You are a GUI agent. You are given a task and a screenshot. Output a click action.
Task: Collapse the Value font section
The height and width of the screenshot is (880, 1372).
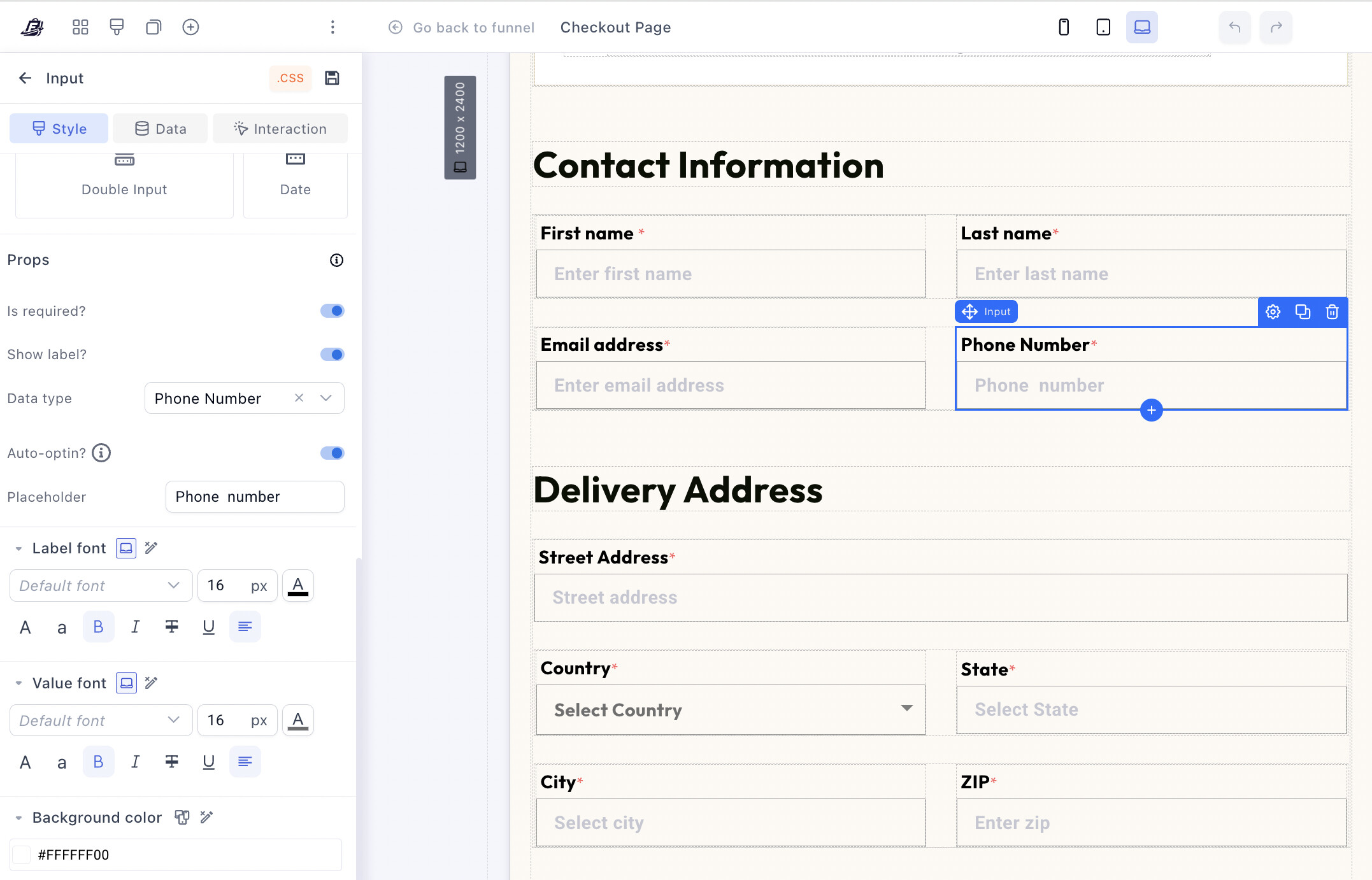(x=18, y=683)
